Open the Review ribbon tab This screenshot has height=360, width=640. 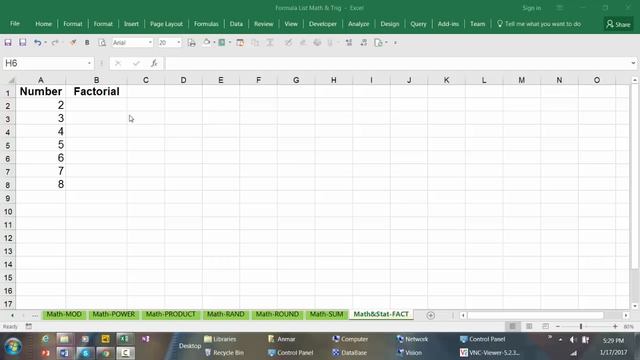coord(263,24)
